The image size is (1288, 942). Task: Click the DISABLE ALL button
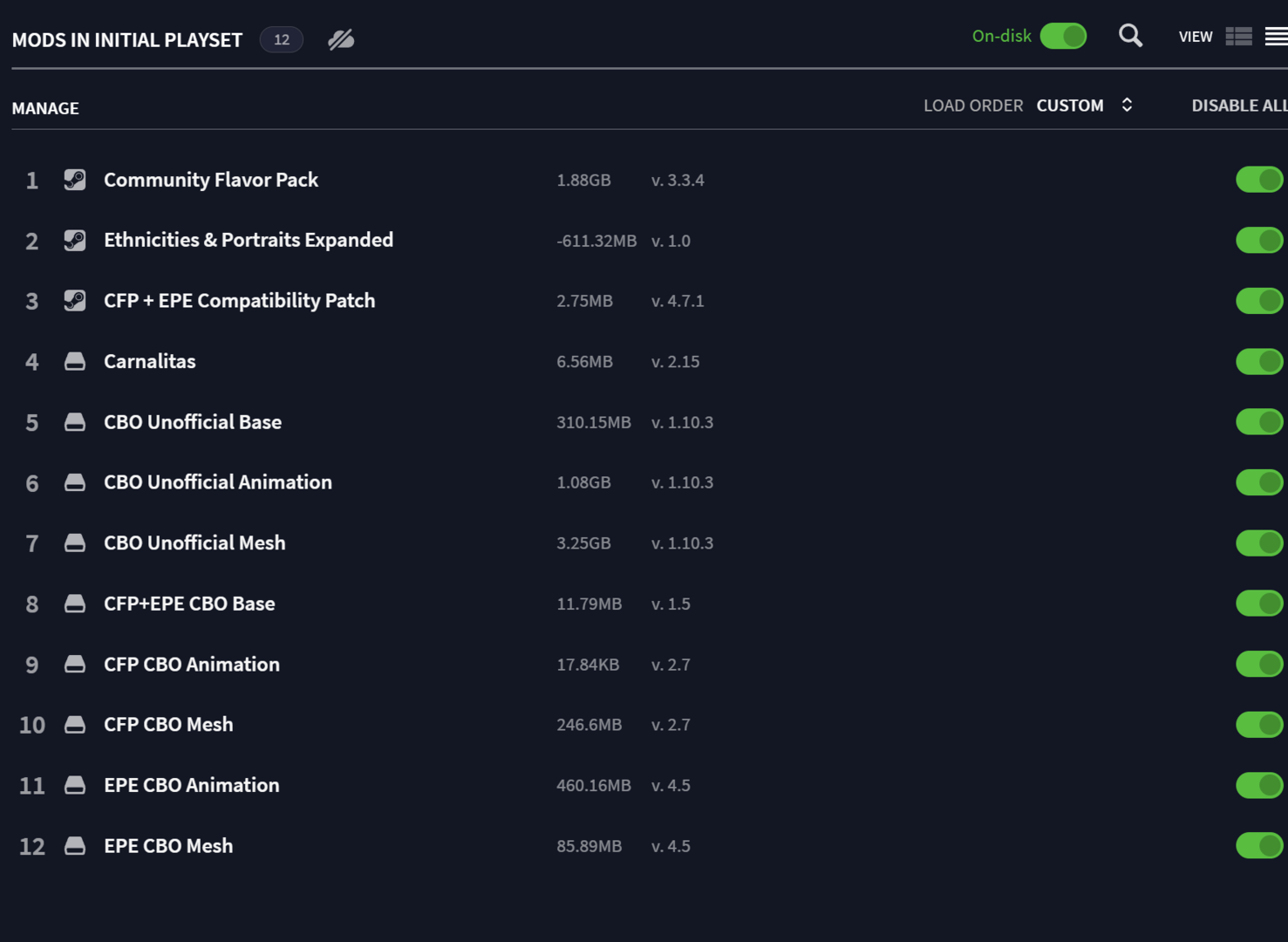(x=1240, y=106)
